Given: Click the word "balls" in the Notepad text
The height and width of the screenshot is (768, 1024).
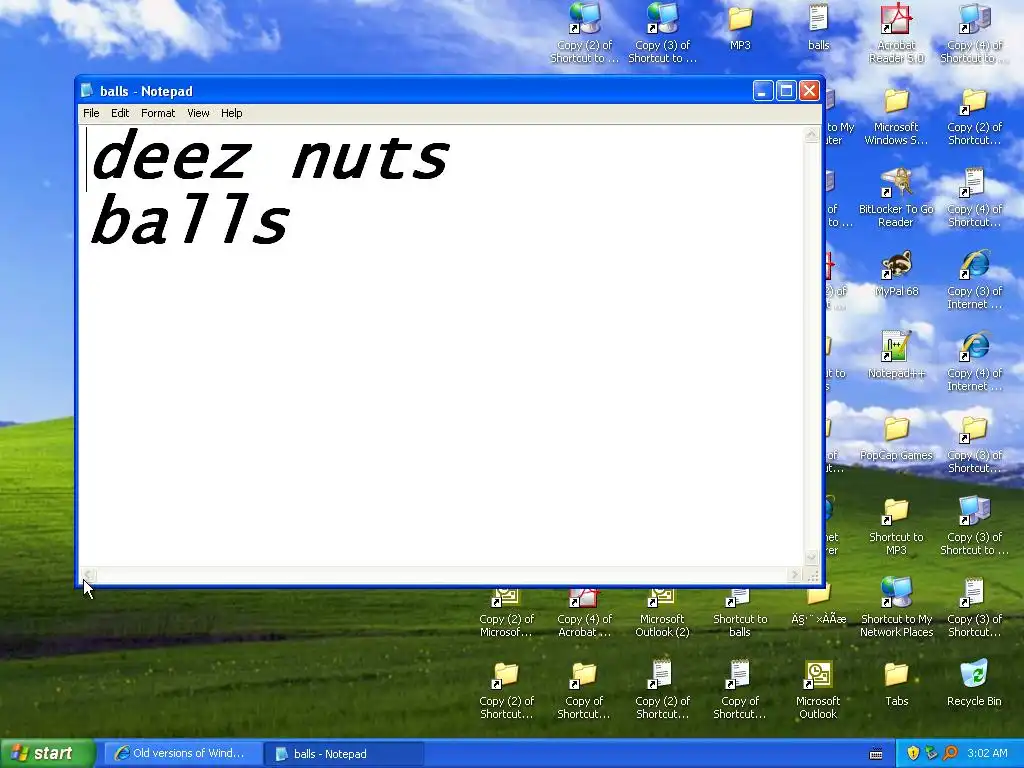Looking at the screenshot, I should [189, 220].
